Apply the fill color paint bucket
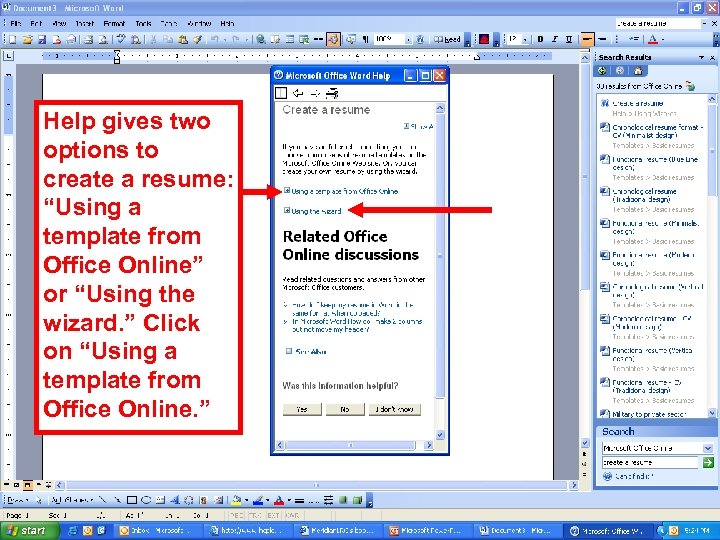Viewport: 720px width, 540px height. (236, 500)
